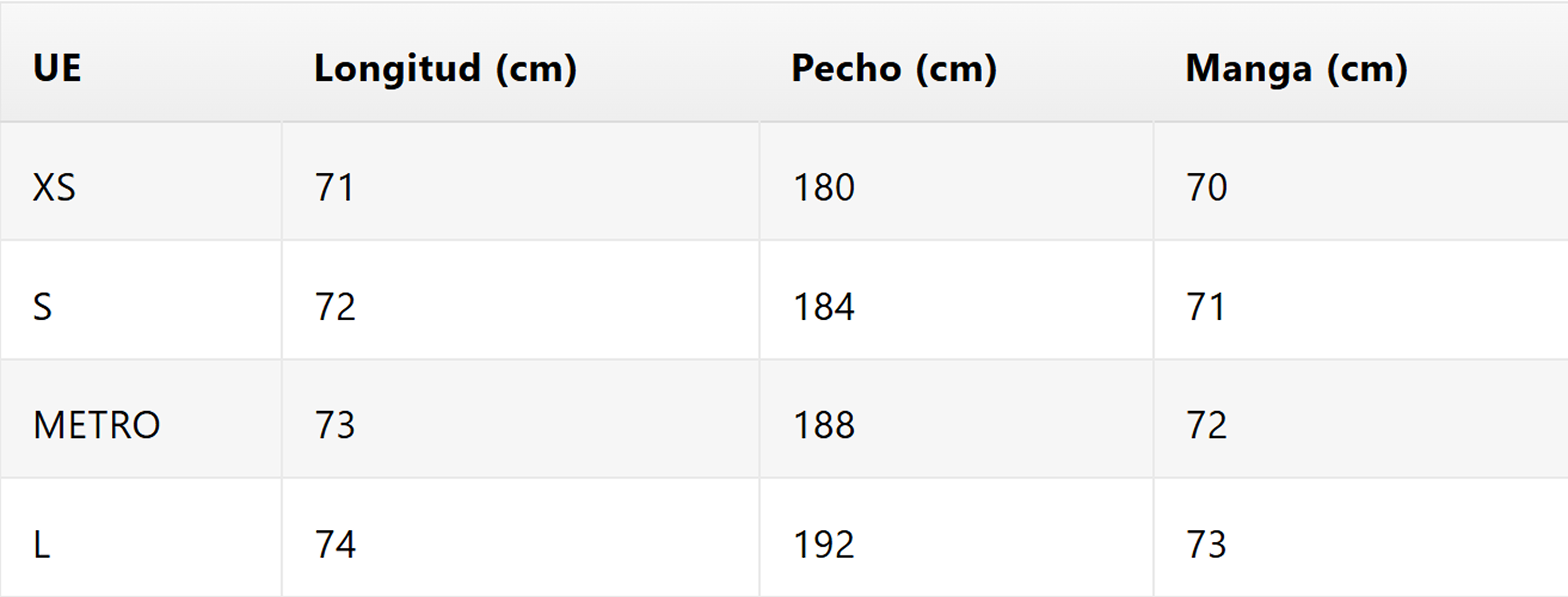
Task: Click sleeve value 73 in L row
Action: [1206, 544]
